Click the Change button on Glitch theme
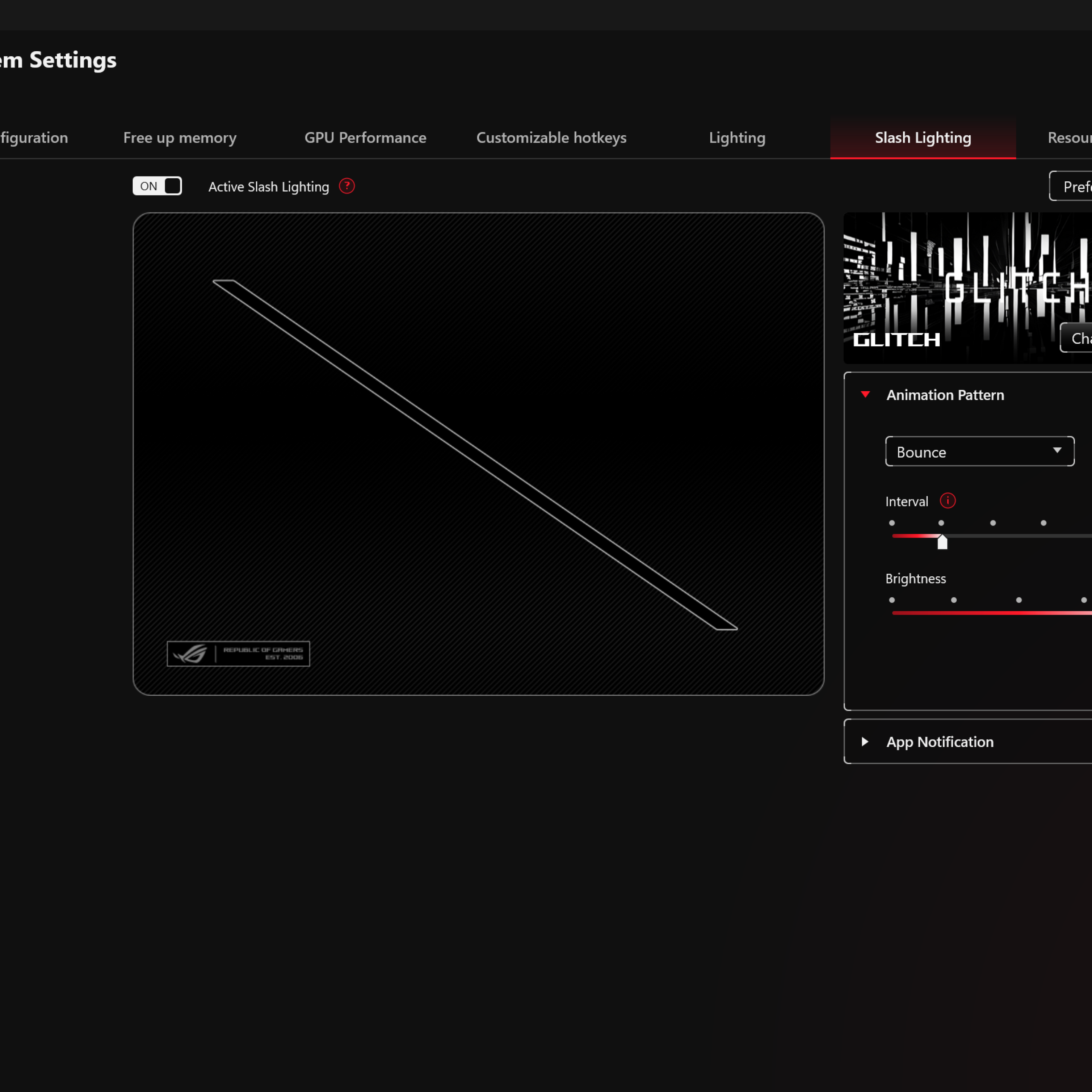The height and width of the screenshot is (1092, 1092). pyautogui.click(x=1078, y=338)
